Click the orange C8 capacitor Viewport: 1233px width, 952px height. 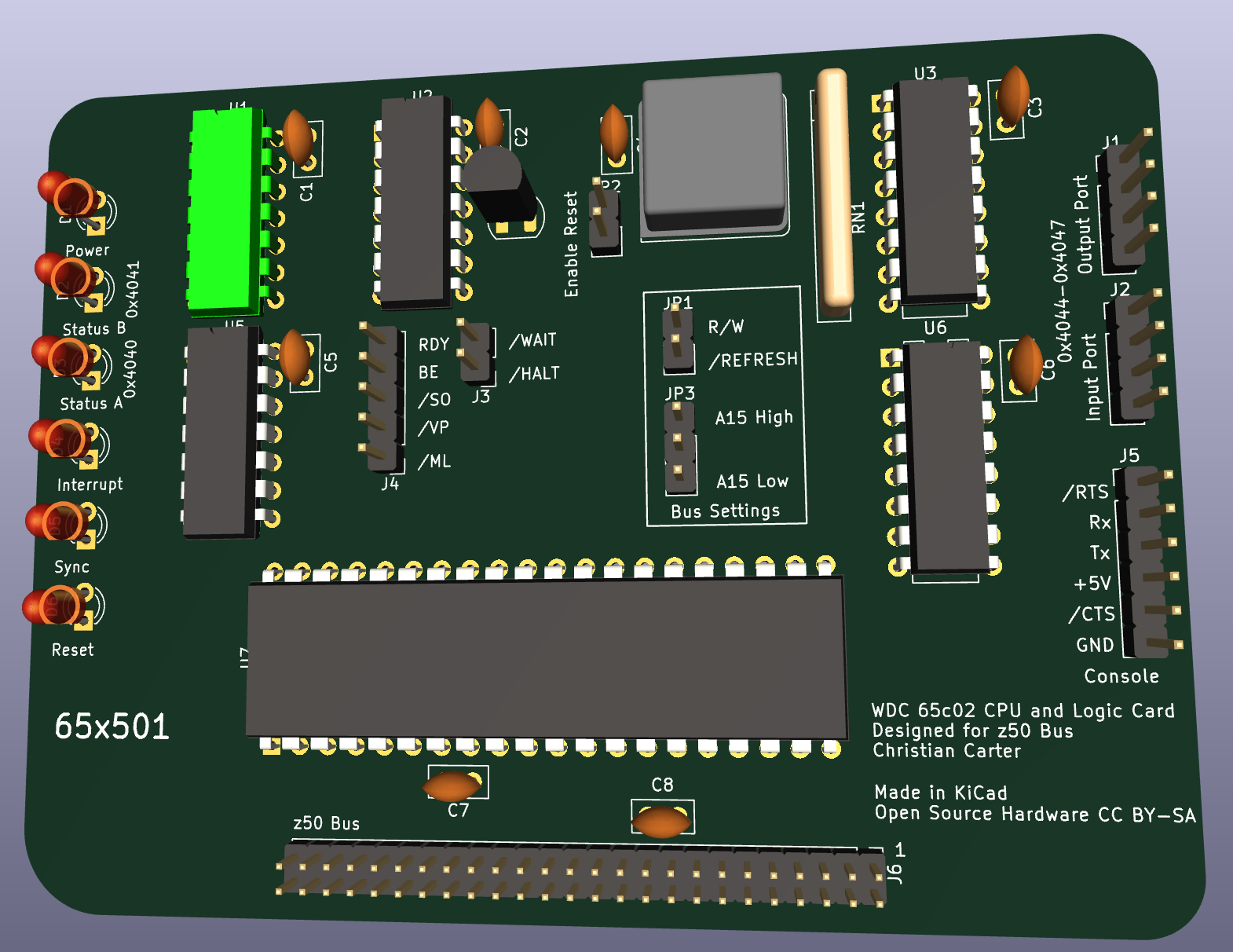(661, 822)
